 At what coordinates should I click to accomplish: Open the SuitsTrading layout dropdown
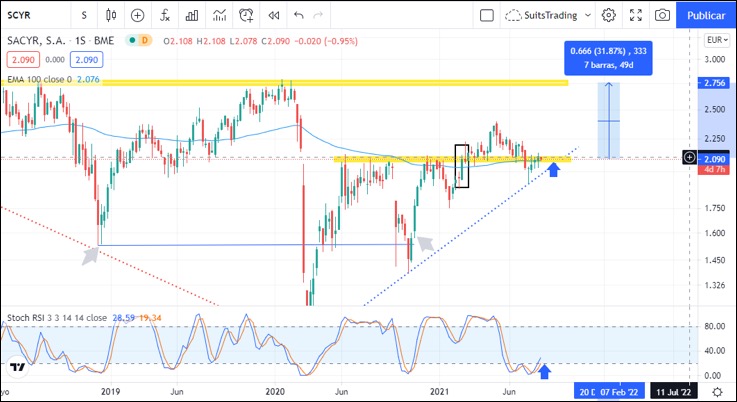tap(548, 15)
